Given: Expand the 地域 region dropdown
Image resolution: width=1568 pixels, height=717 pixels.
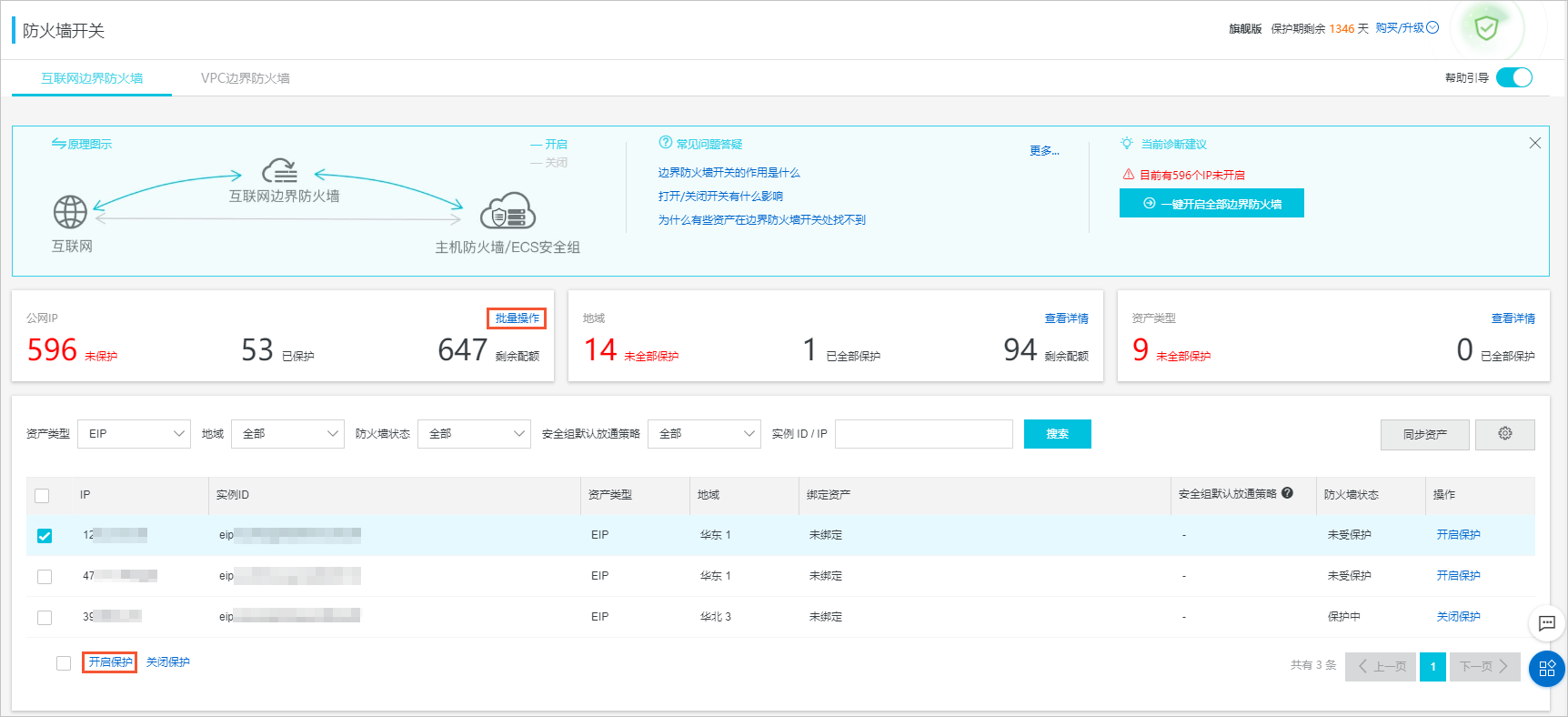Looking at the screenshot, I should tap(287, 434).
